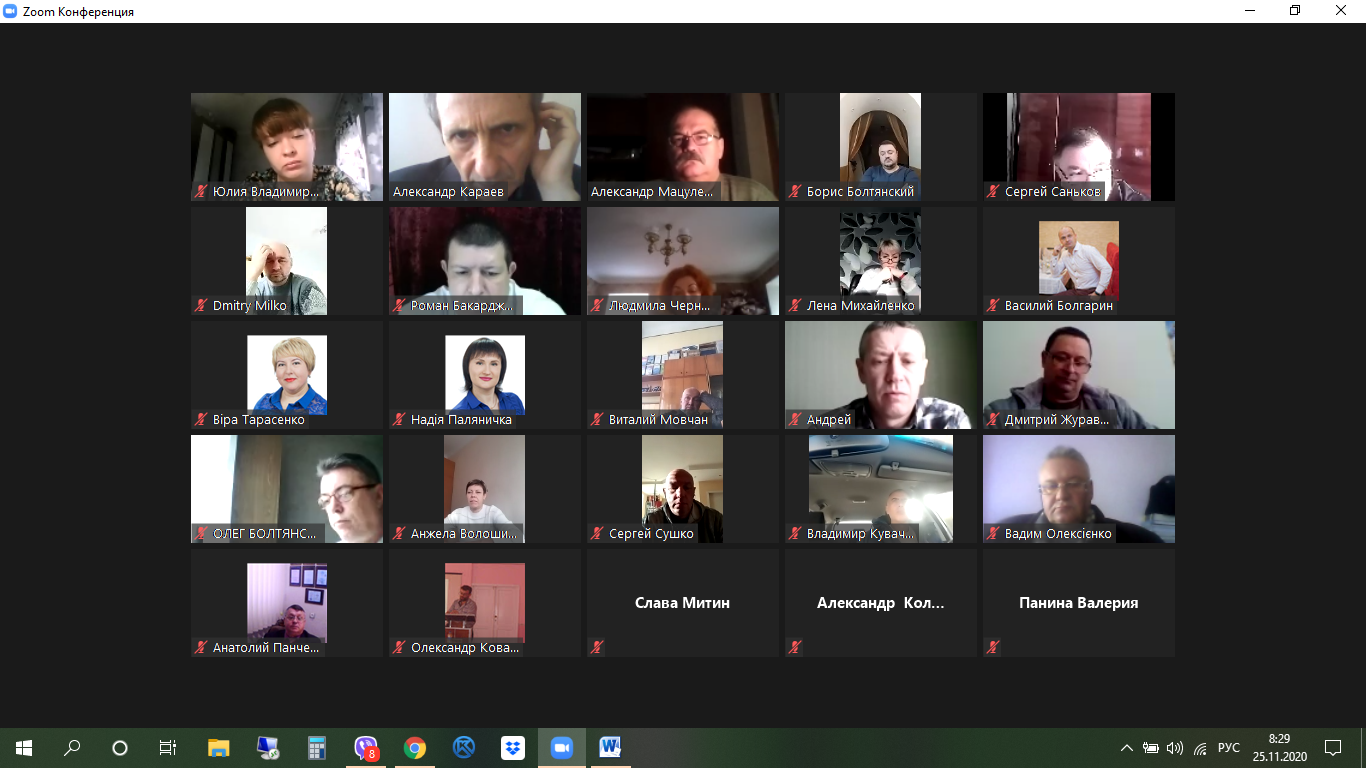This screenshot has height=768, width=1366.
Task: Click the video of Александр Мацуле...
Action: 683,147
